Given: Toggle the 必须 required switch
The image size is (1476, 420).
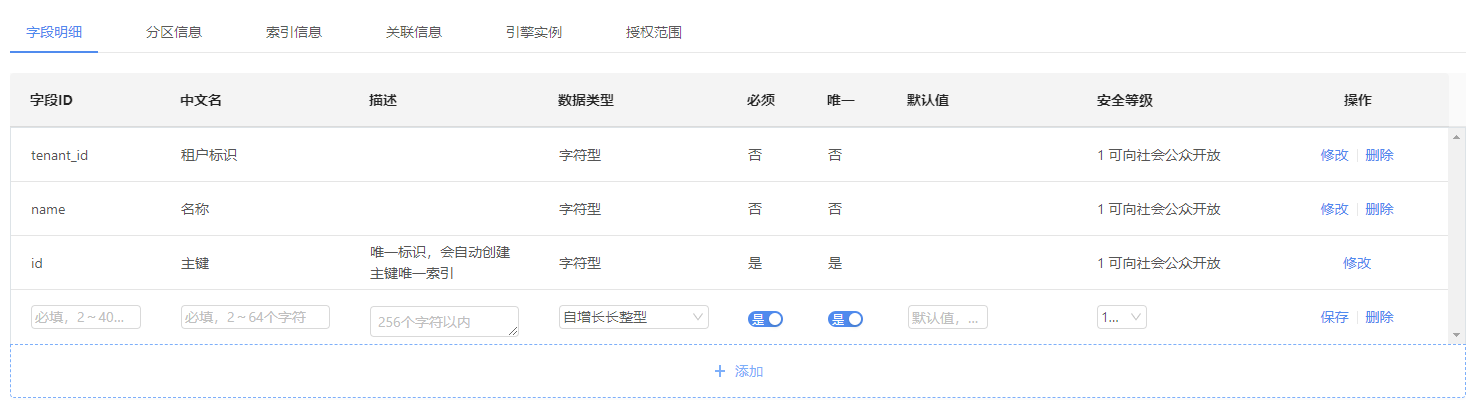Looking at the screenshot, I should (765, 319).
